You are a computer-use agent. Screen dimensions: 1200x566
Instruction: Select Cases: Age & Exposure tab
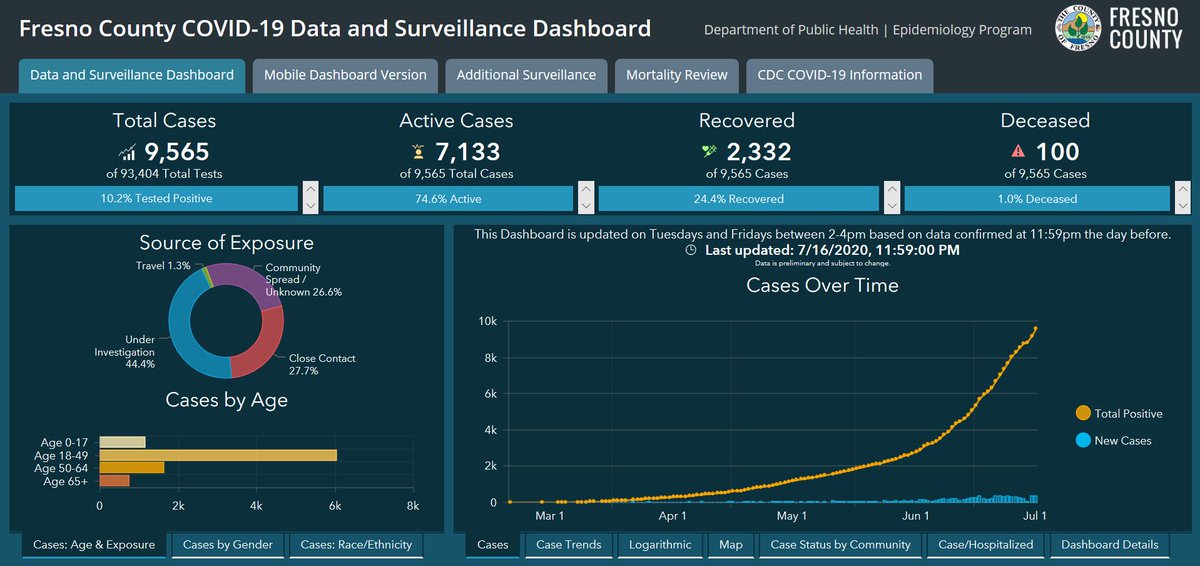[x=94, y=545]
